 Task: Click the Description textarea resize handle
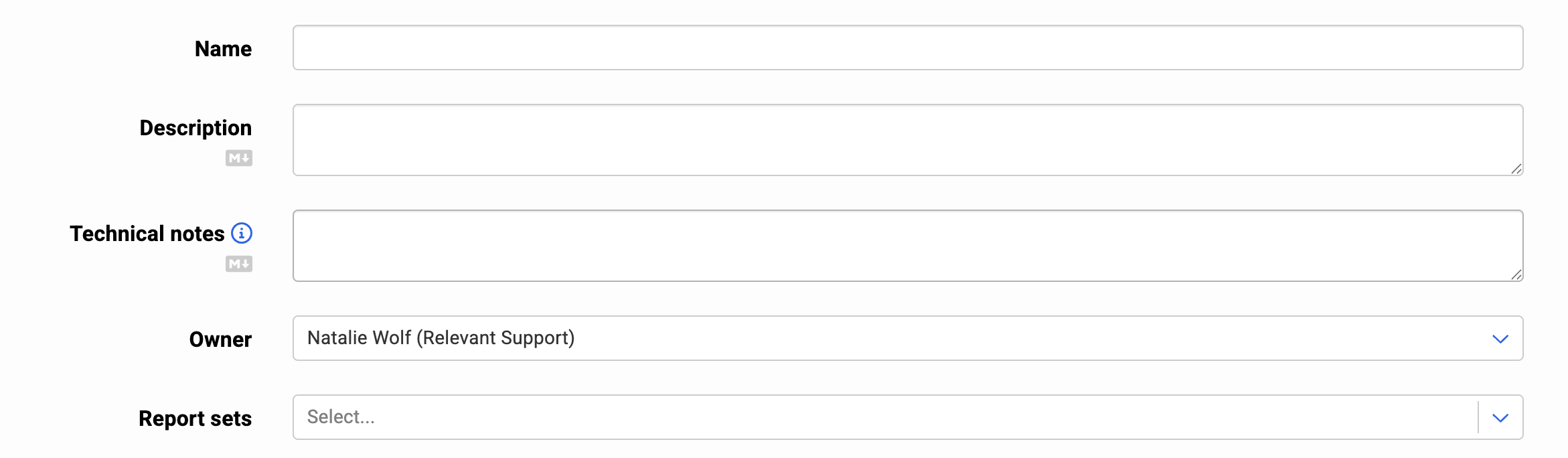(1518, 169)
